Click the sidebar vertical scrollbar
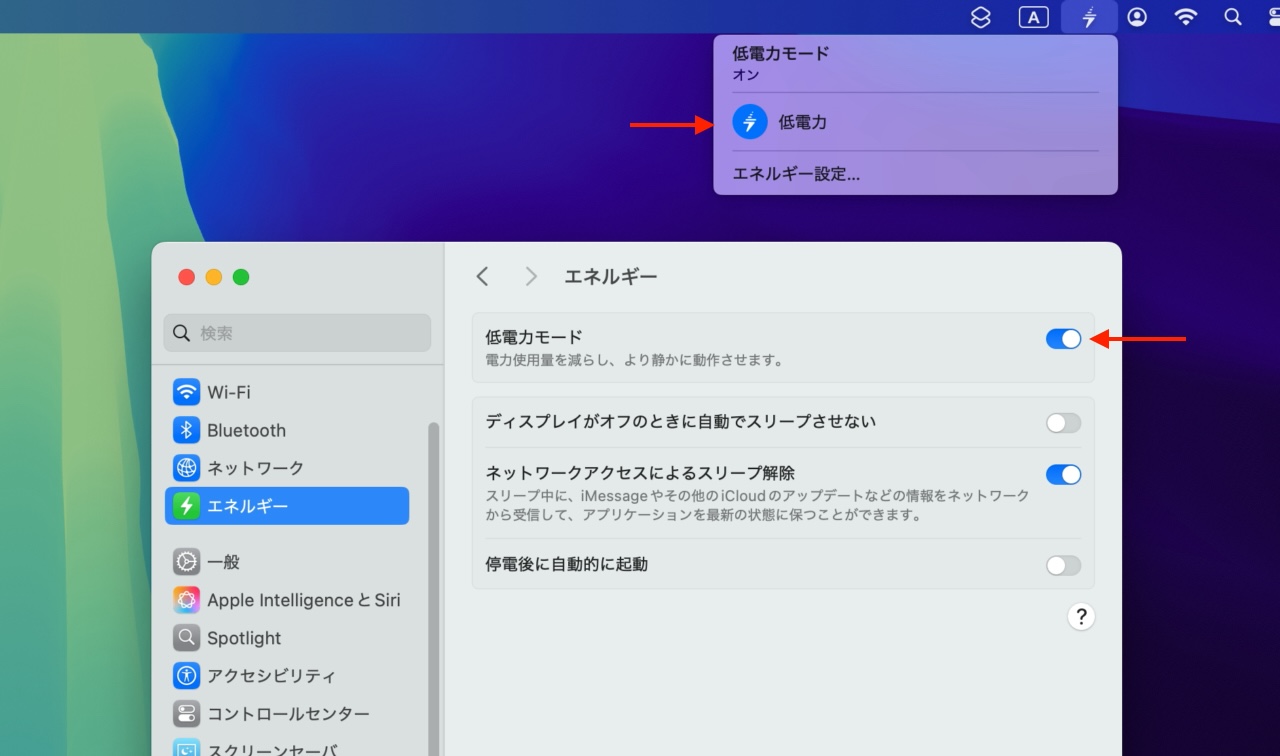The image size is (1280, 756). coord(434,588)
